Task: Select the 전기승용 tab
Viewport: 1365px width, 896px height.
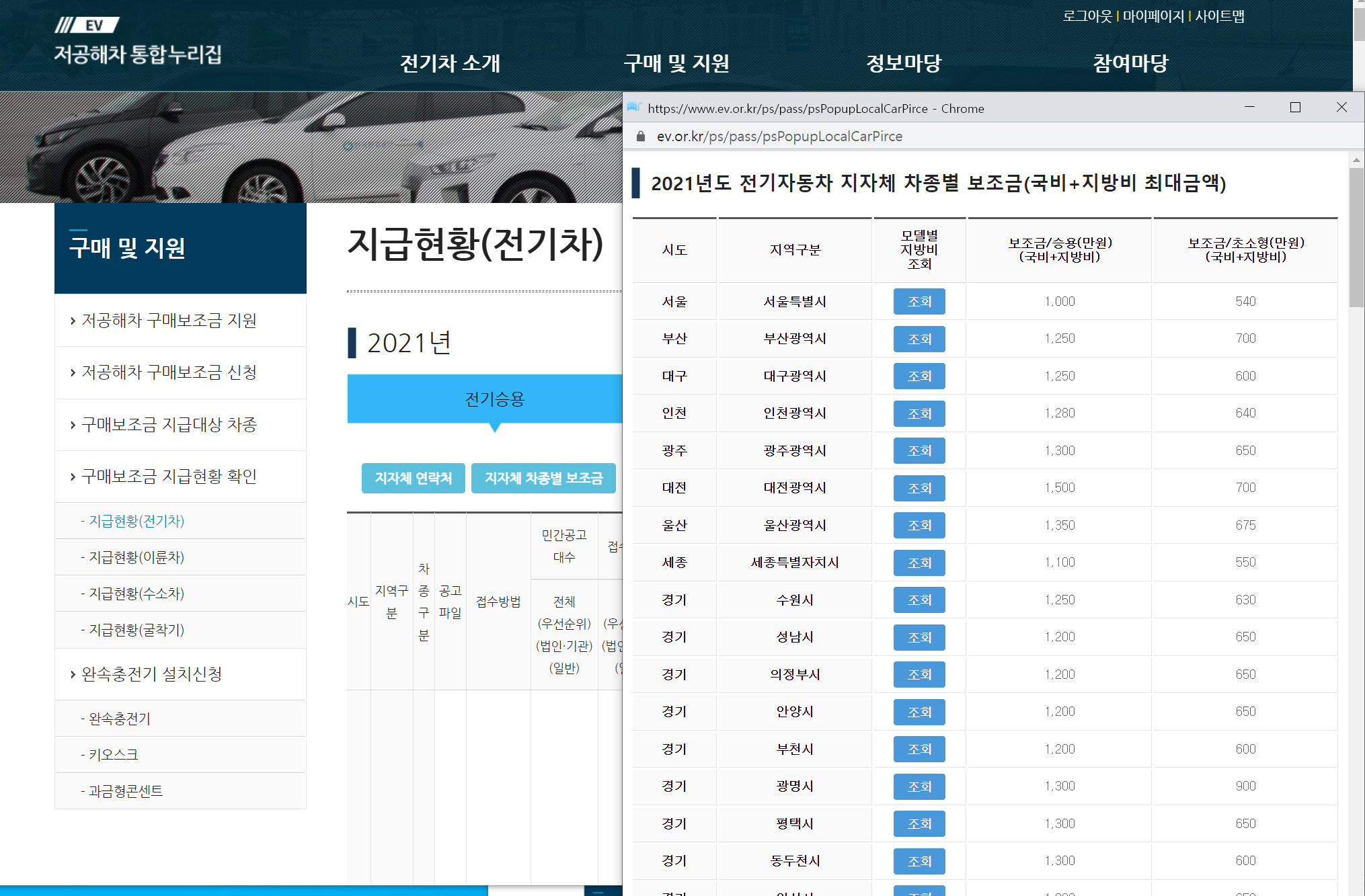Action: [x=494, y=399]
